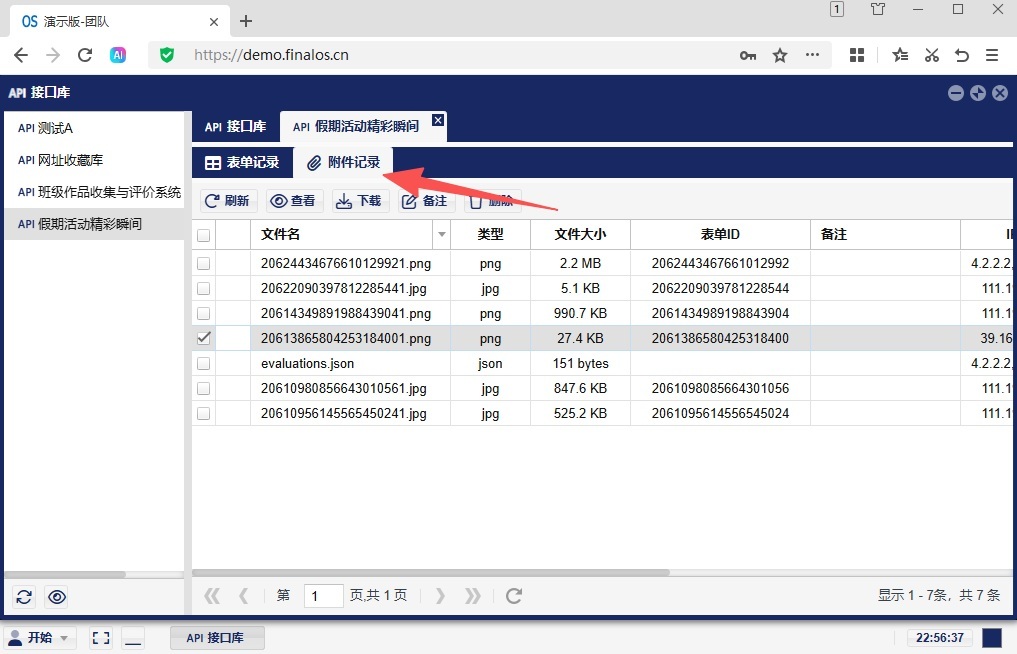Uncheck the 2061386580425318​4001.png row checkbox
This screenshot has width=1017, height=654.
204,338
